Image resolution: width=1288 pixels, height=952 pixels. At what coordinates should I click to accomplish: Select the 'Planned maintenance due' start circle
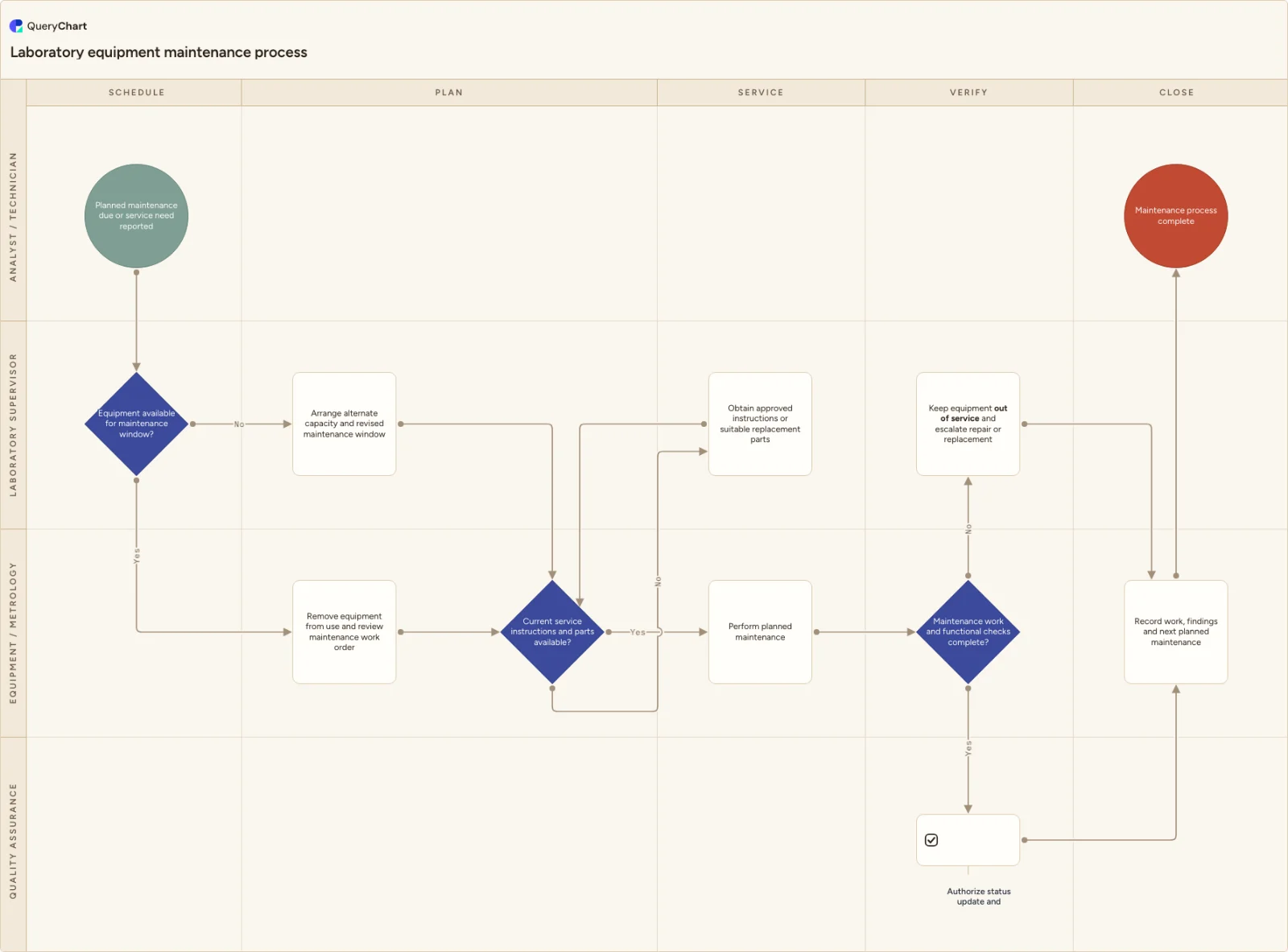[136, 216]
